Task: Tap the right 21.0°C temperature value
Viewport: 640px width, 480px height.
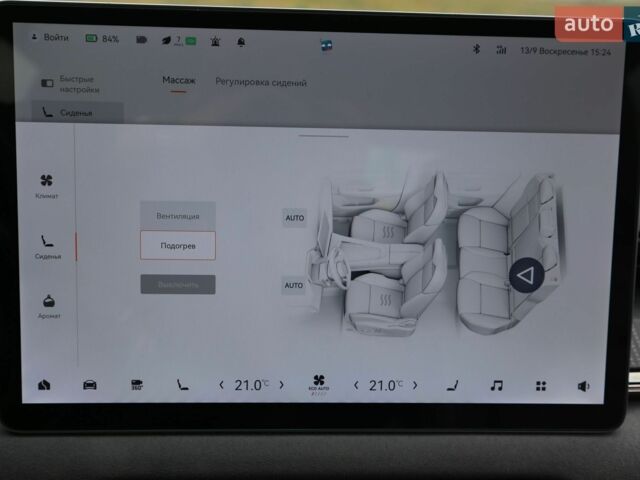Action: (386, 385)
